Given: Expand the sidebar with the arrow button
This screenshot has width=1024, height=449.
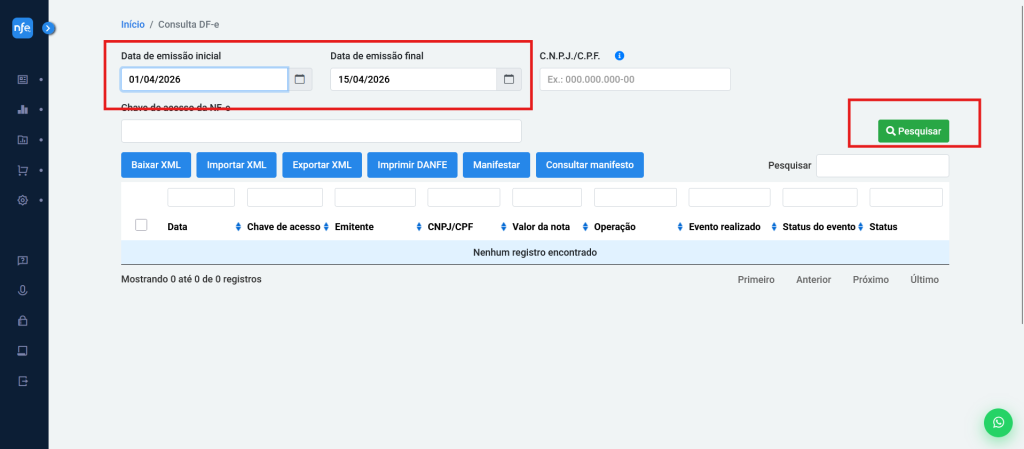Looking at the screenshot, I should (48, 28).
